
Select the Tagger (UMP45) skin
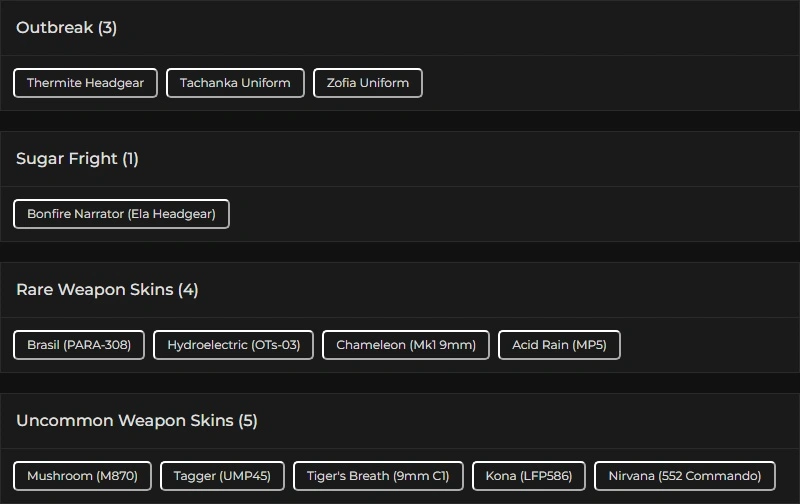(222, 476)
